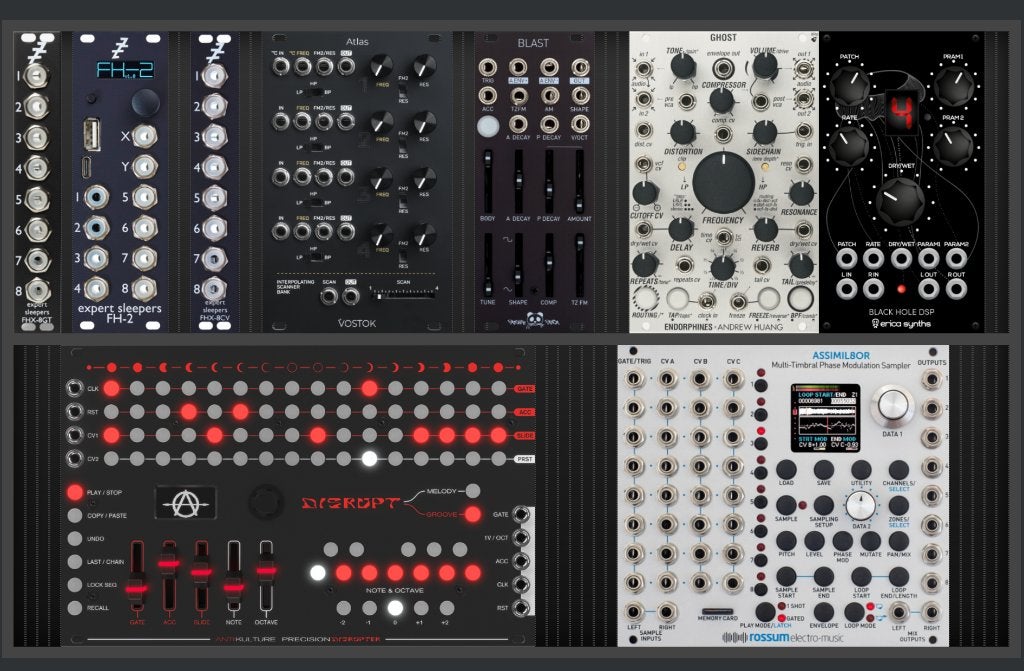The height and width of the screenshot is (671, 1024).
Task: Click the PATCH knob on Black Hole DSP
Action: click(x=848, y=86)
